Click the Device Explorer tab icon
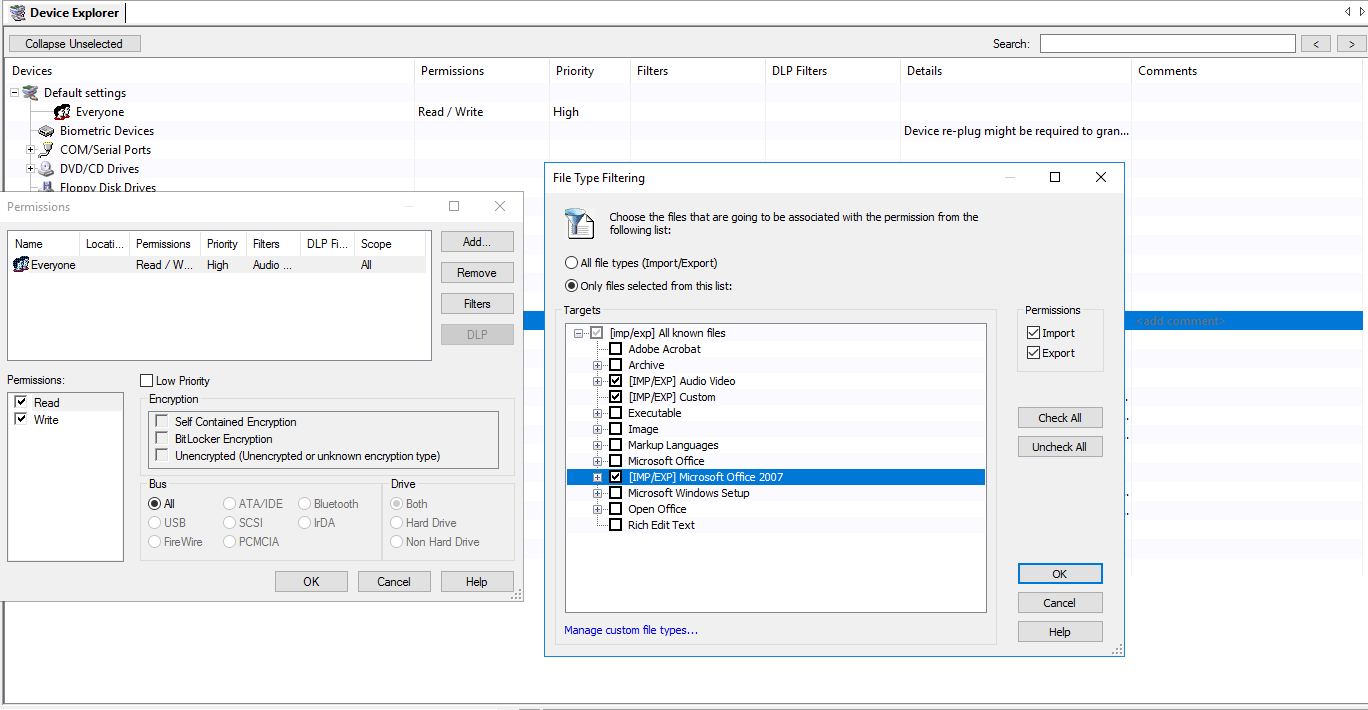 [17, 12]
